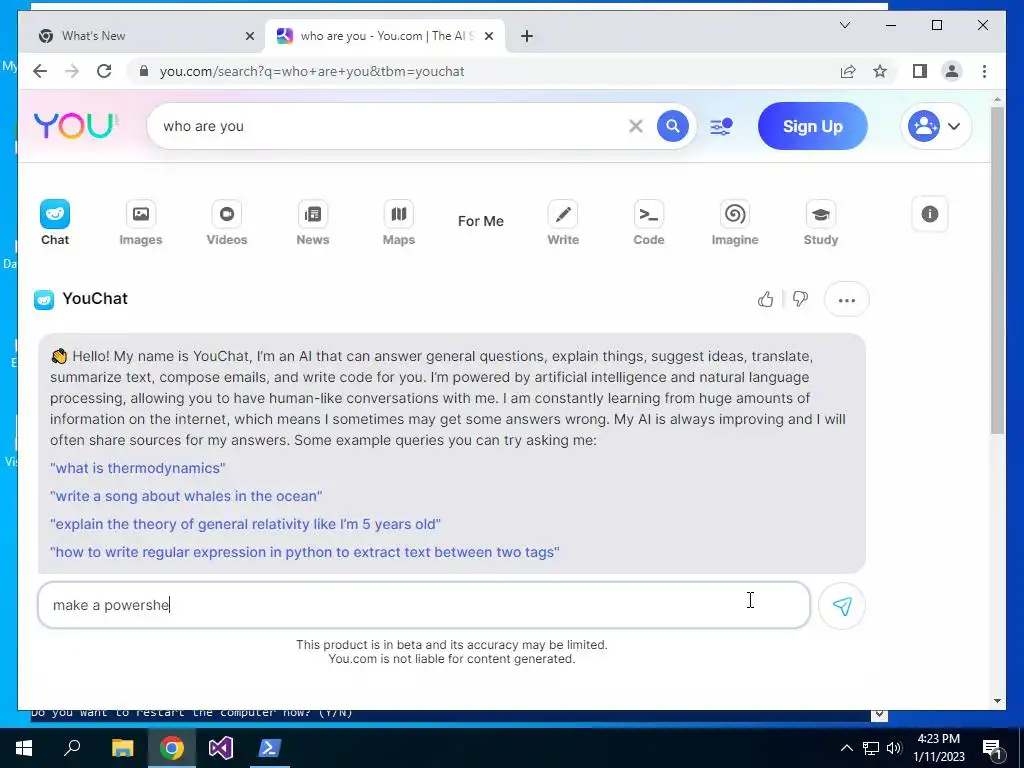Expand the tab search chevron
Image resolution: width=1024 pixels, height=768 pixels.
coord(844,25)
